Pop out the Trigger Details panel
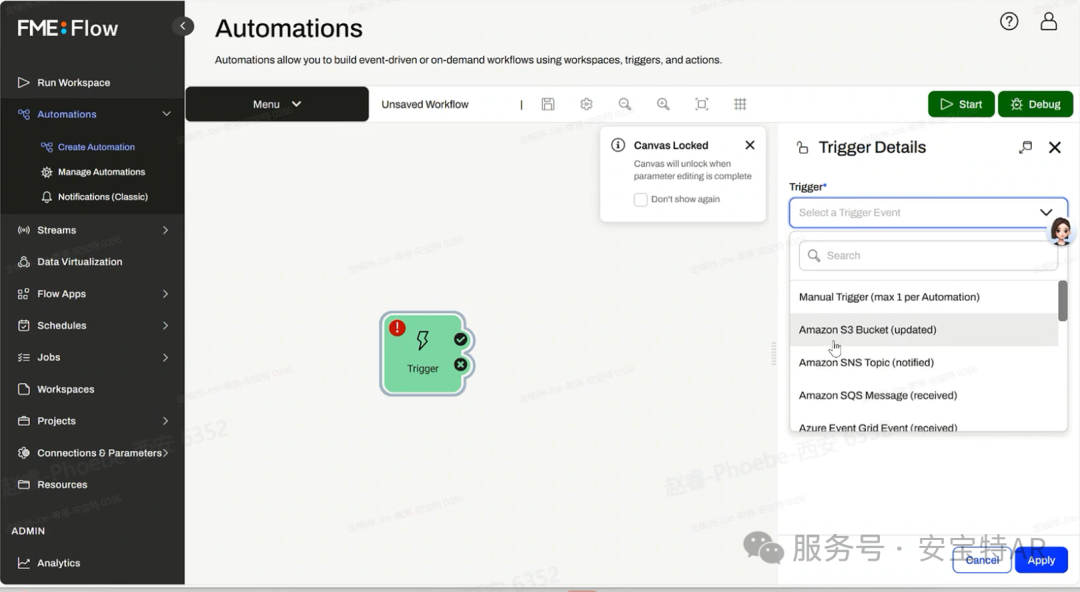Image resolution: width=1080 pixels, height=592 pixels. pos(1026,147)
